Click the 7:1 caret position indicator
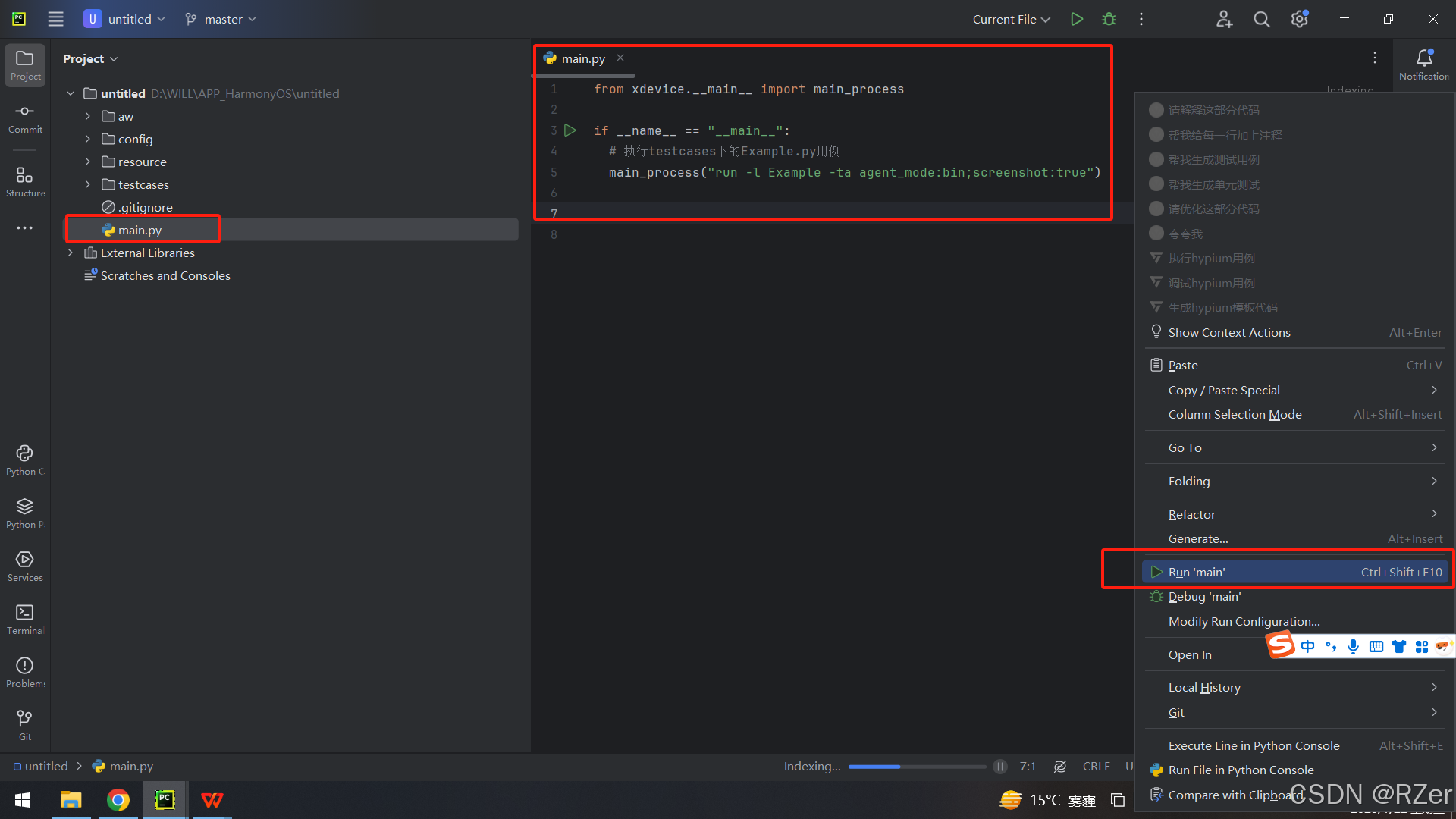The width and height of the screenshot is (1456, 819). click(x=1028, y=766)
